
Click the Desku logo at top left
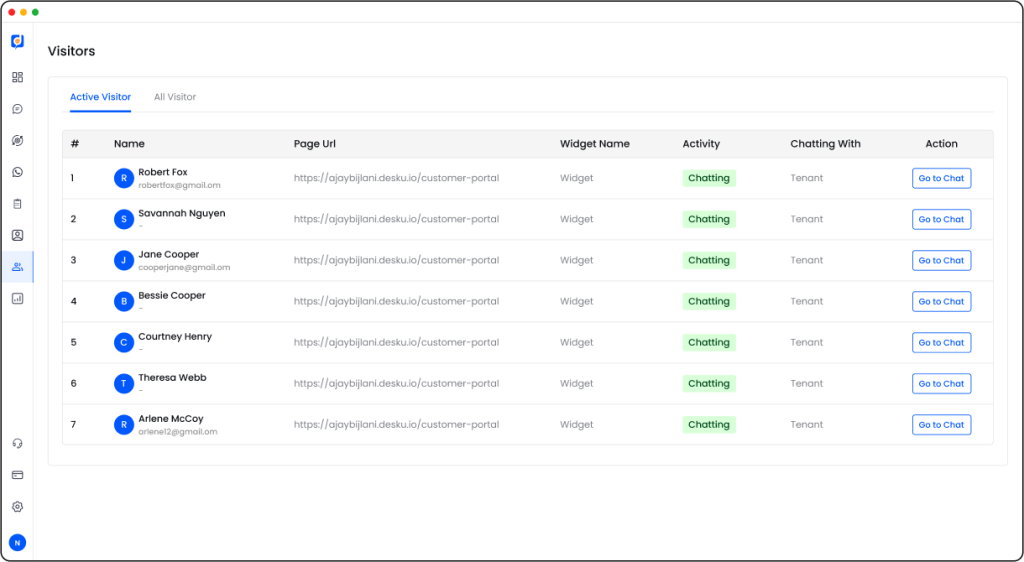(x=18, y=42)
